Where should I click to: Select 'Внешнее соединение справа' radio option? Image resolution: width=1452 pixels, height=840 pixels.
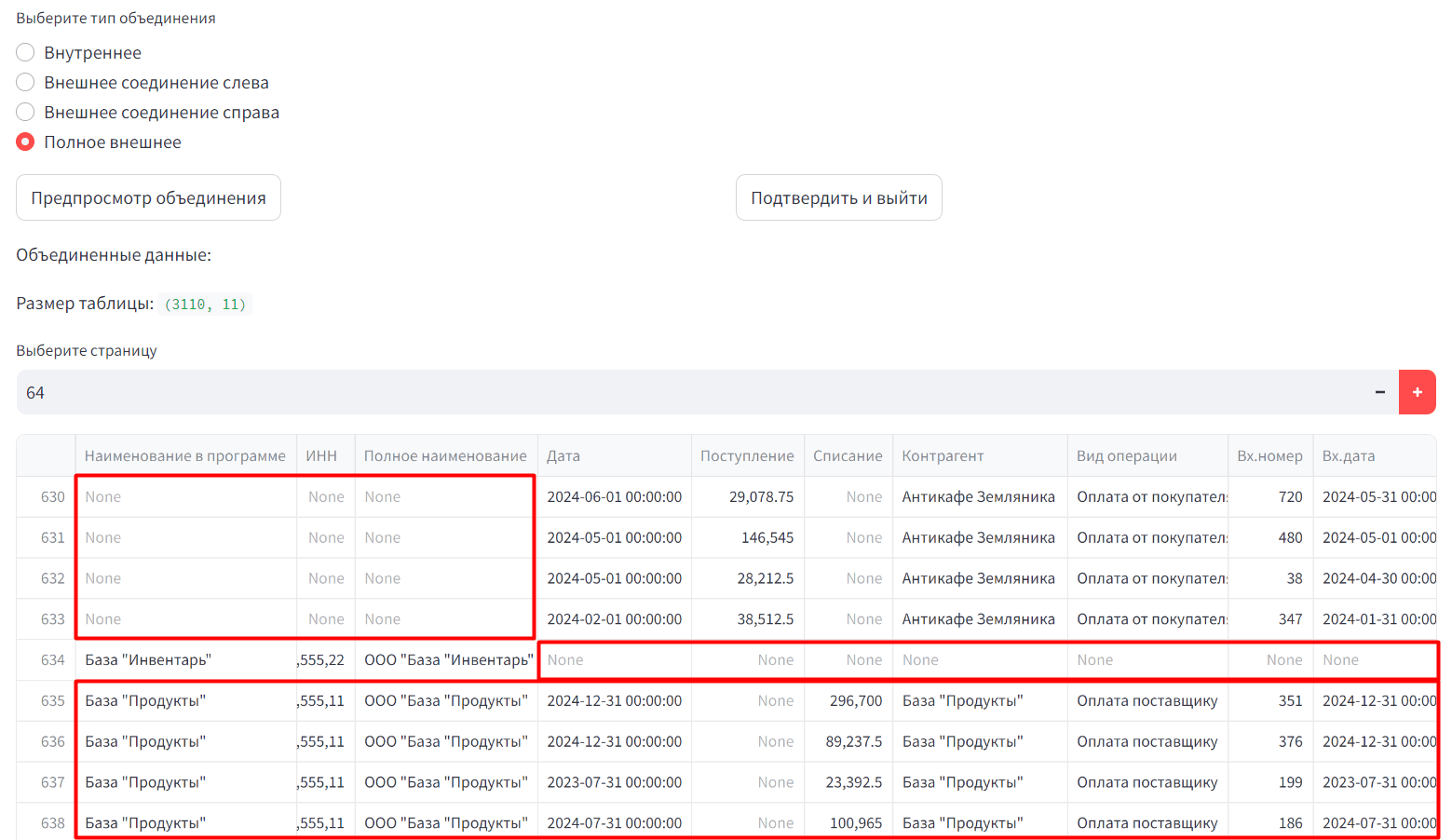(x=26, y=113)
